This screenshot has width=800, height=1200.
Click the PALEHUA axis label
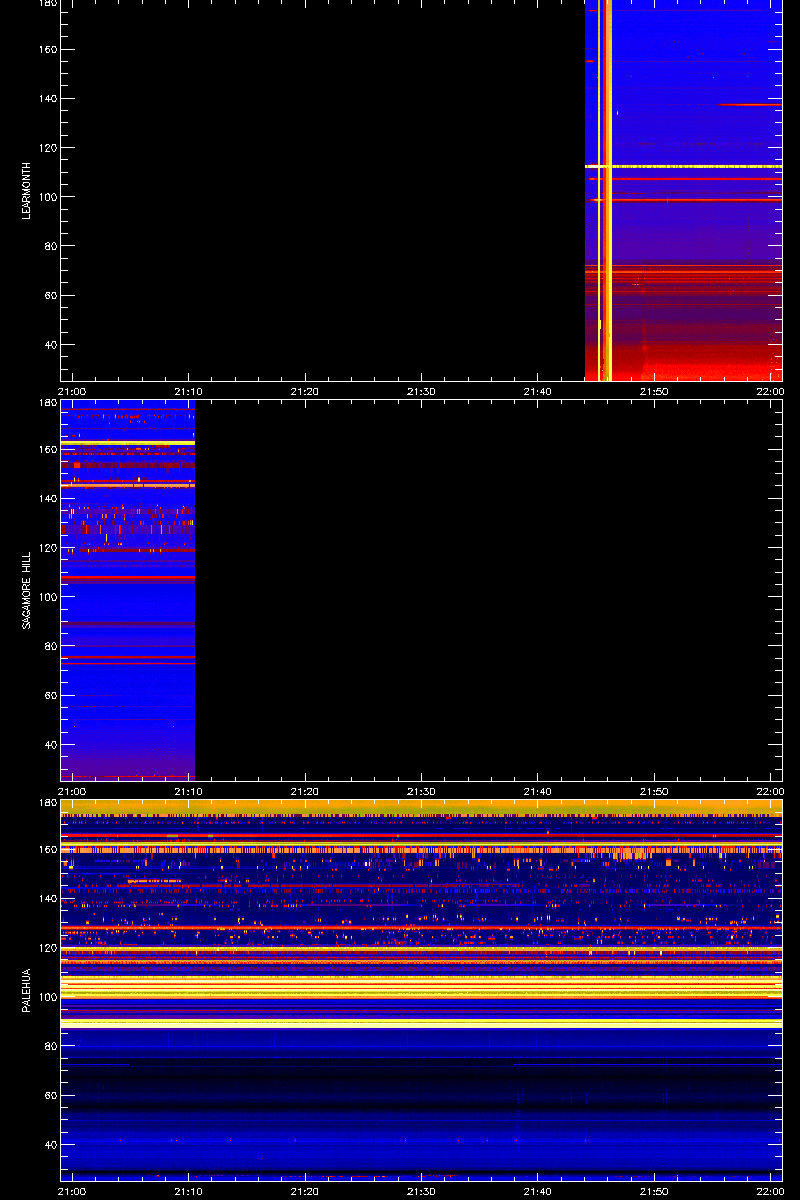point(28,990)
